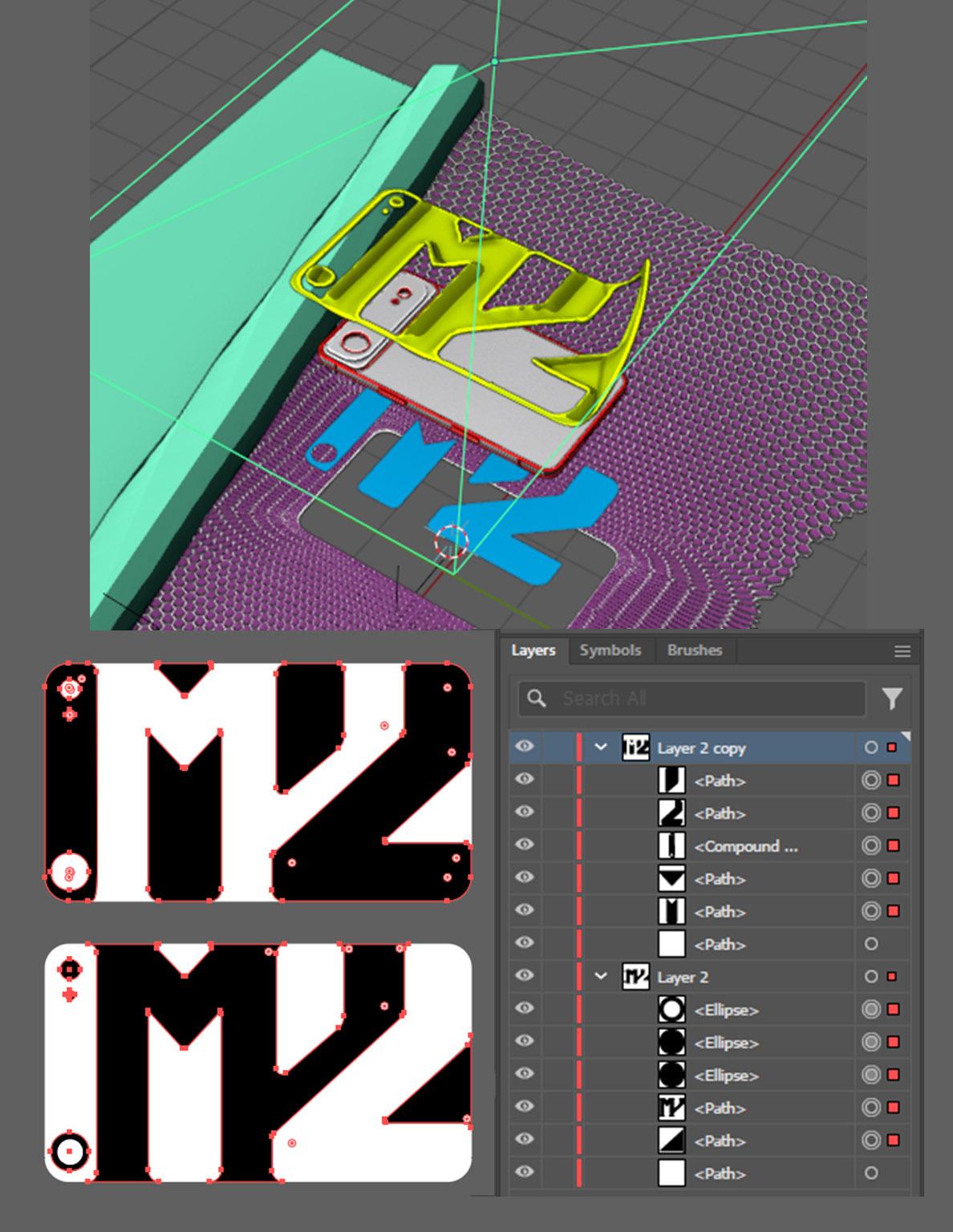
Task: Click red selection square on Layer 2 row
Action: 892,977
